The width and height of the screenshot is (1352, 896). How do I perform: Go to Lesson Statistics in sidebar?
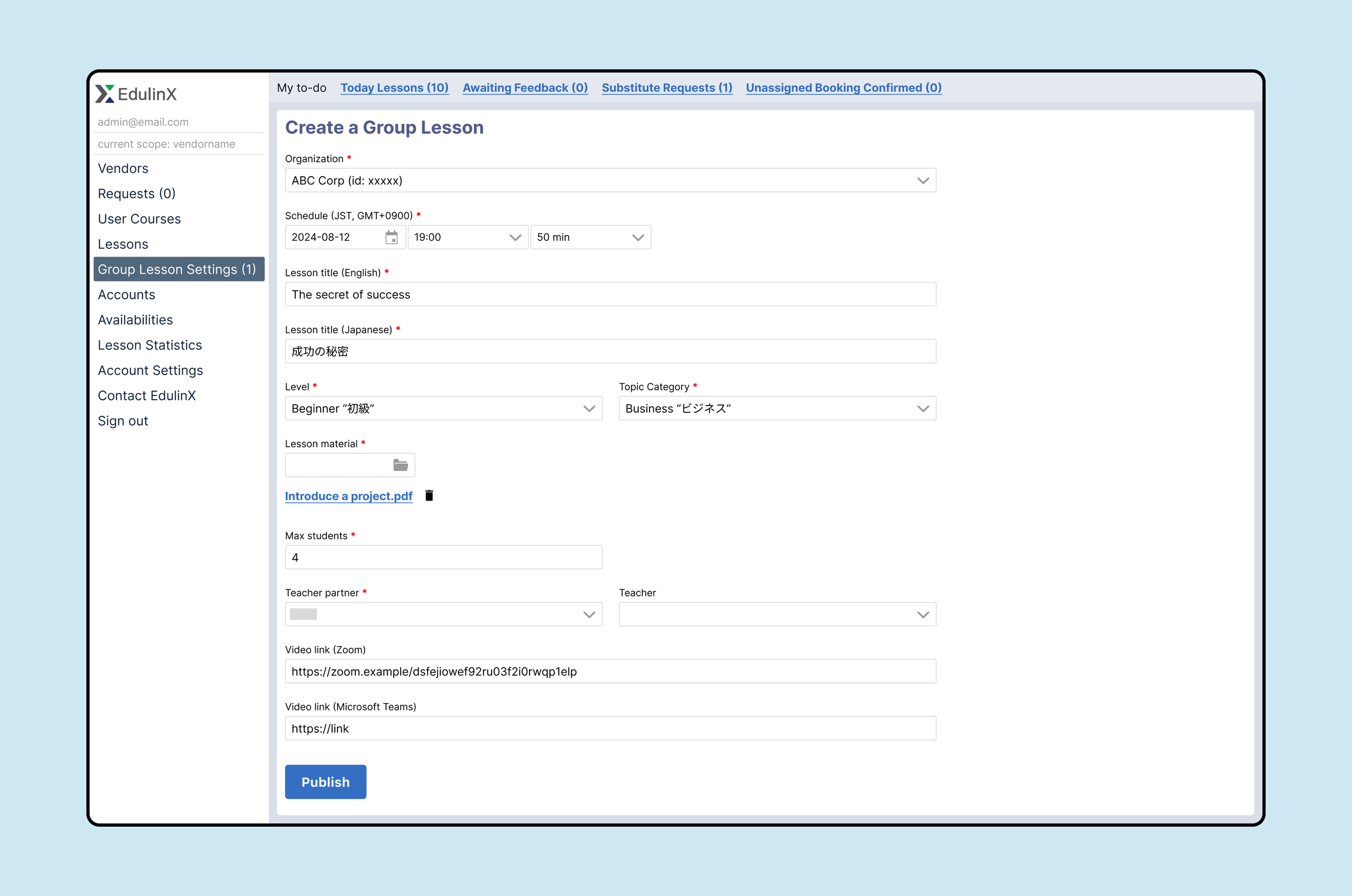(150, 345)
